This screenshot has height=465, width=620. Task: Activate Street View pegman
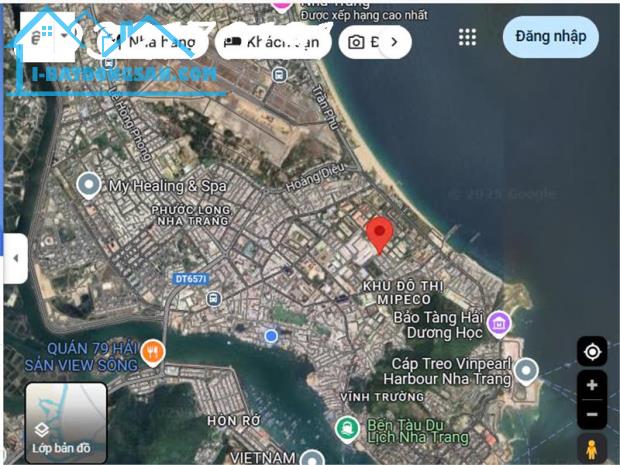click(x=592, y=449)
